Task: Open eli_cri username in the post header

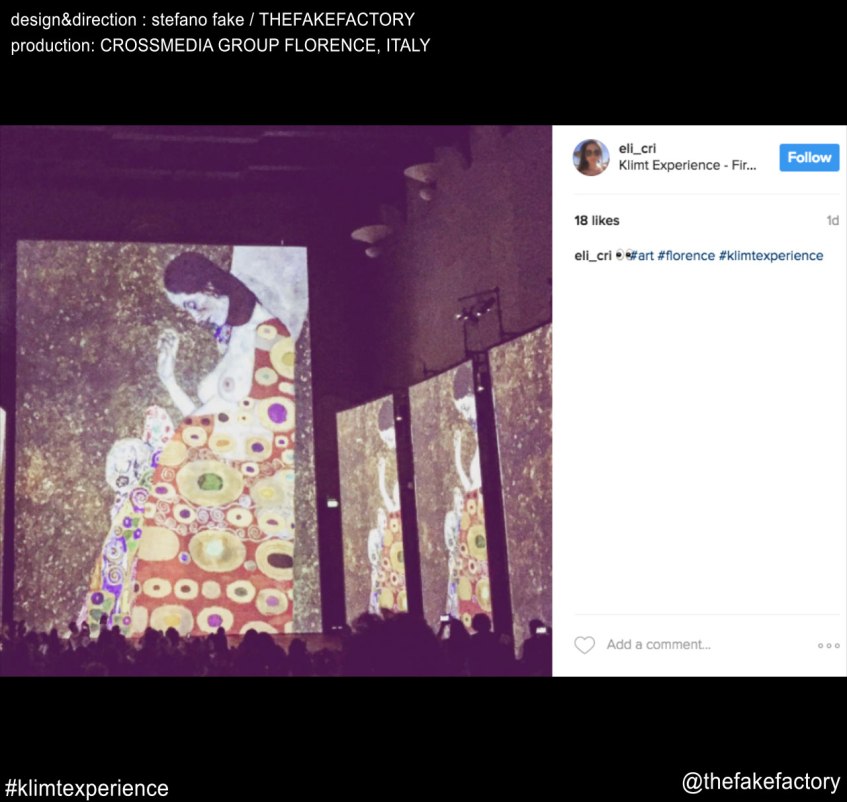Action: [x=637, y=149]
